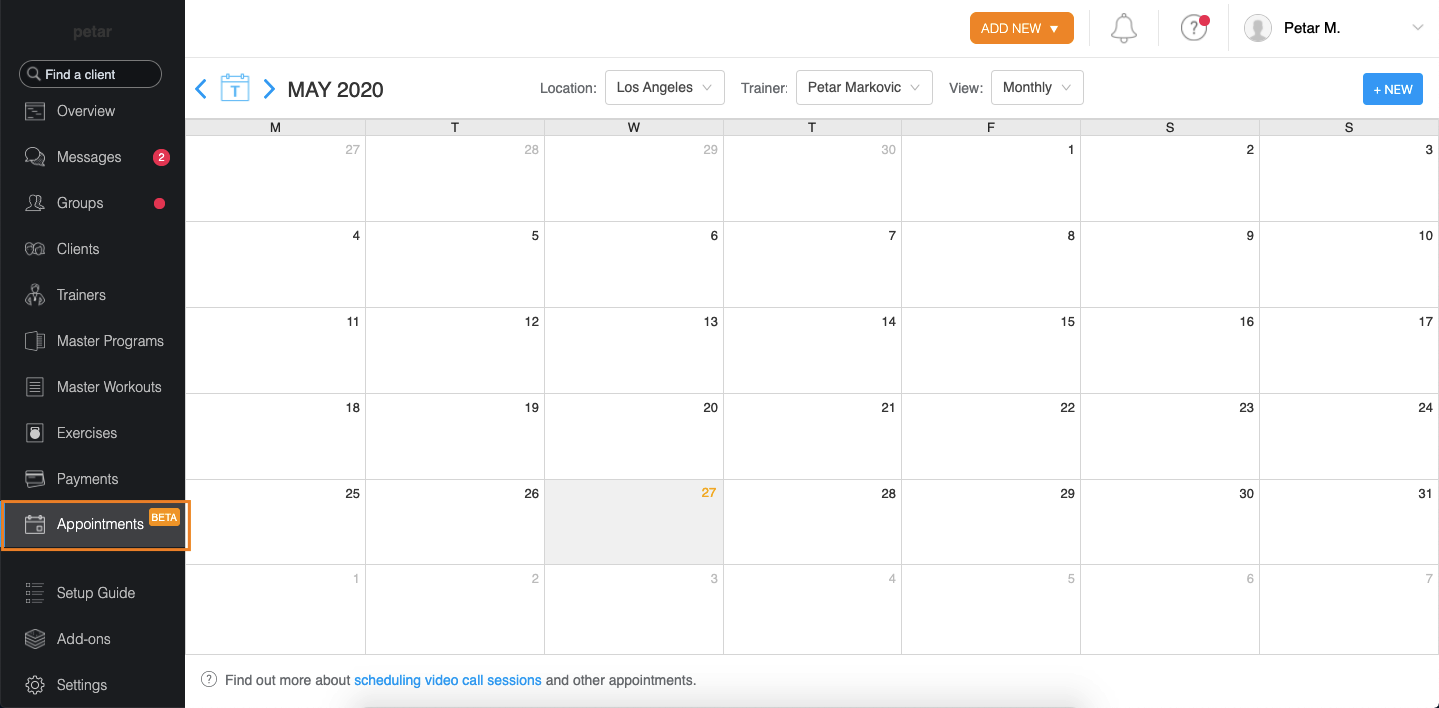Viewport: 1439px width, 708px height.
Task: Click the help icon beside Find out more
Action: (209, 680)
